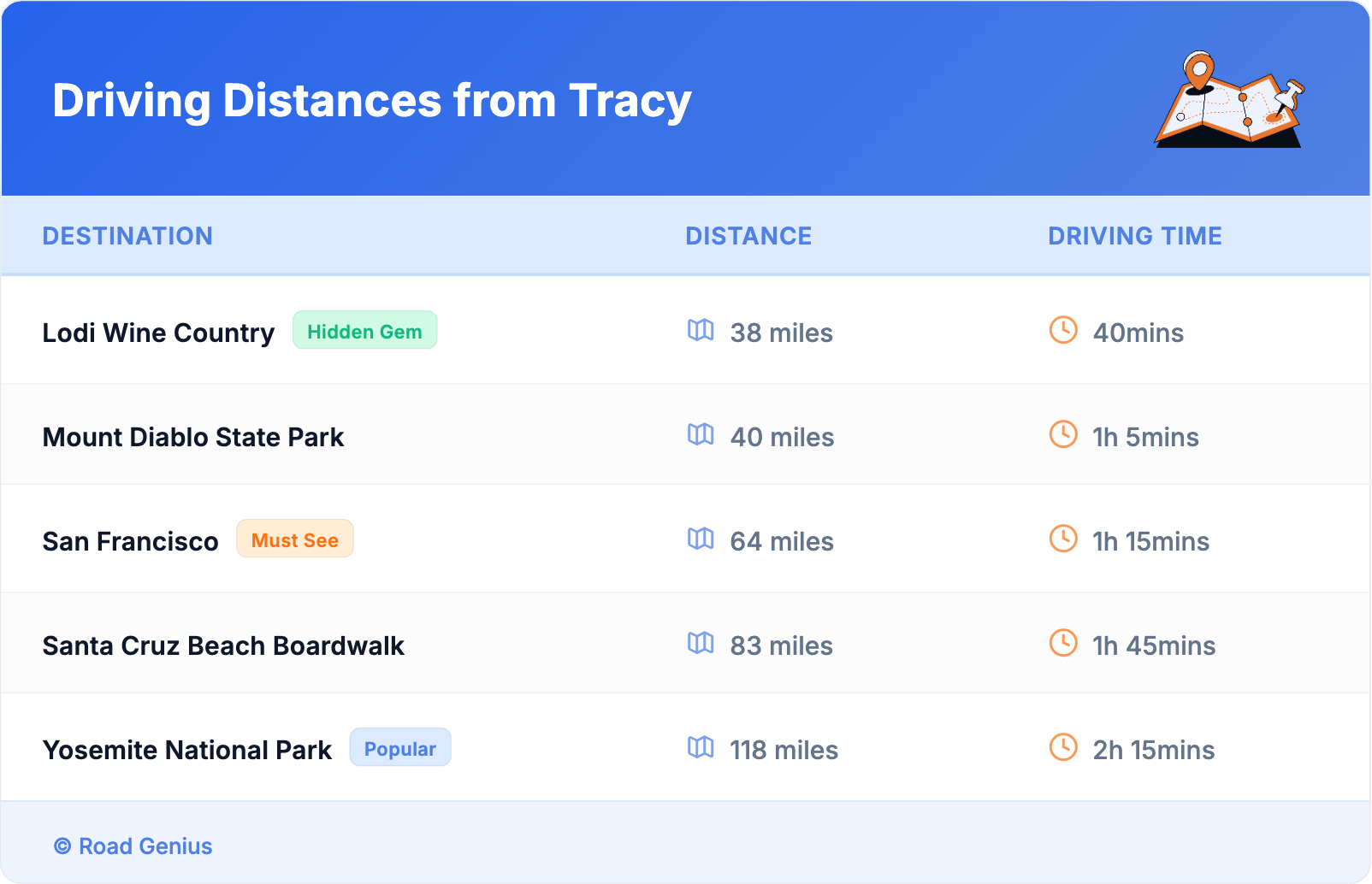Image resolution: width=1372 pixels, height=884 pixels.
Task: Click the Popular tag next to Yosemite
Action: click(x=399, y=748)
